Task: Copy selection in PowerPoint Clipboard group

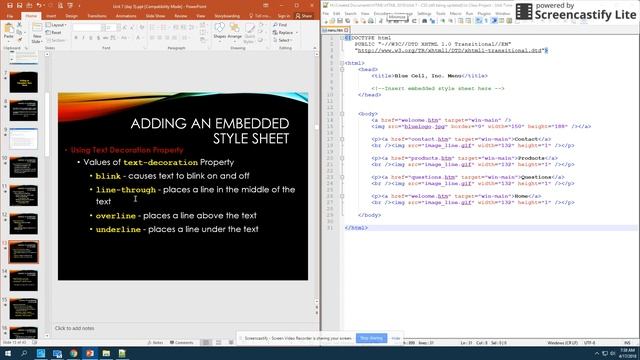Action: pos(19,33)
